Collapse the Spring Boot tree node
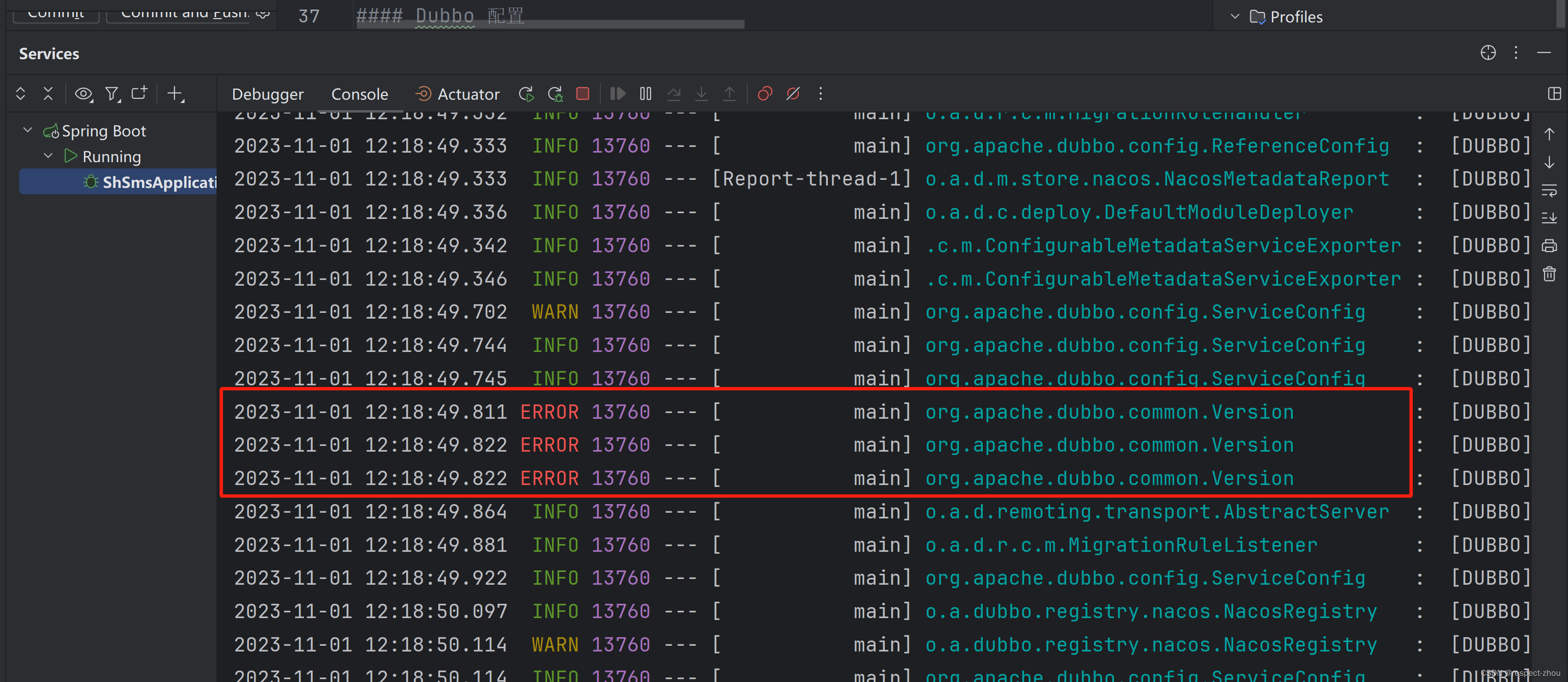 [x=27, y=130]
